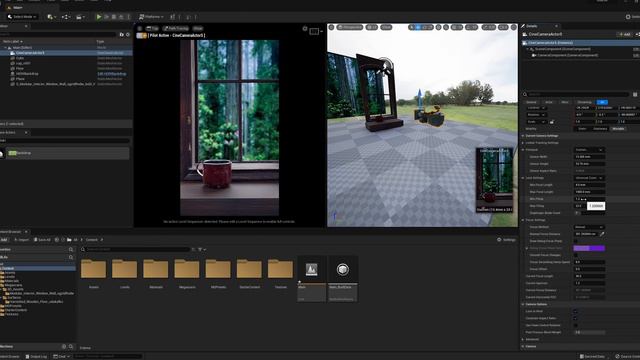
Task: Switch Details filter to Streaming tab
Action: (x=584, y=102)
